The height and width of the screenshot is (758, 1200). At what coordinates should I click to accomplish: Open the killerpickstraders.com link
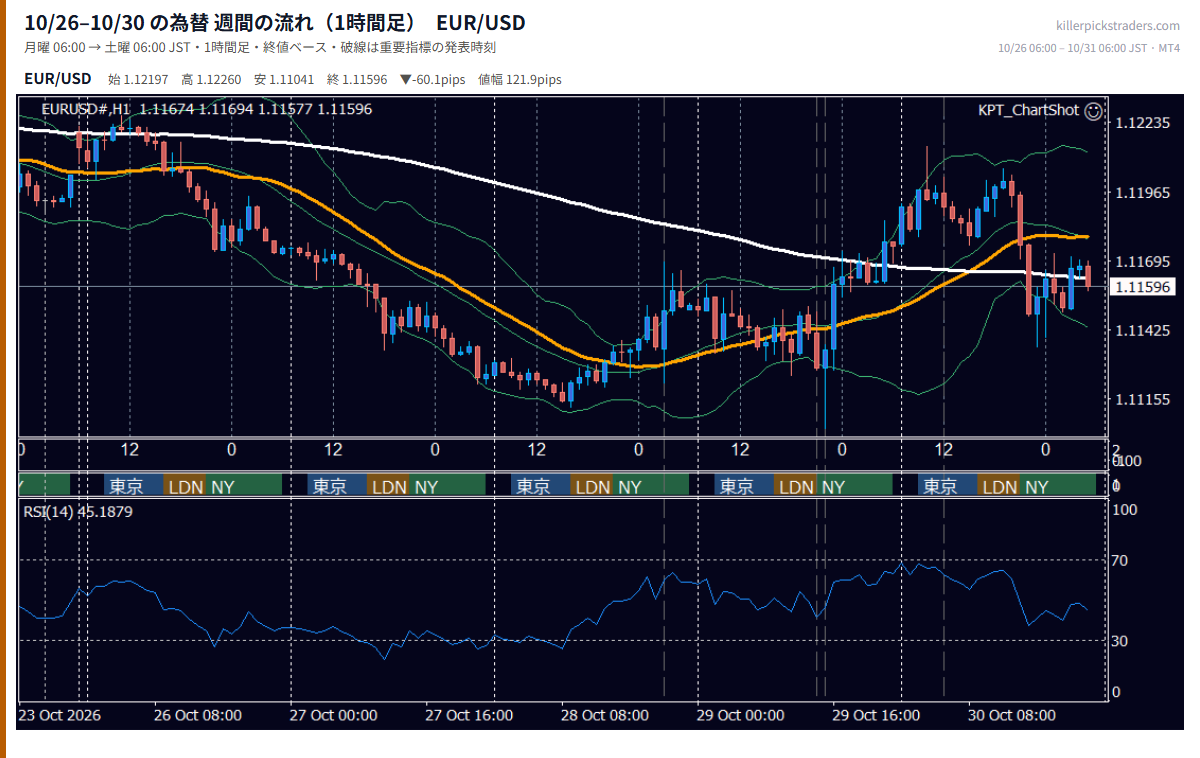coord(1118,26)
